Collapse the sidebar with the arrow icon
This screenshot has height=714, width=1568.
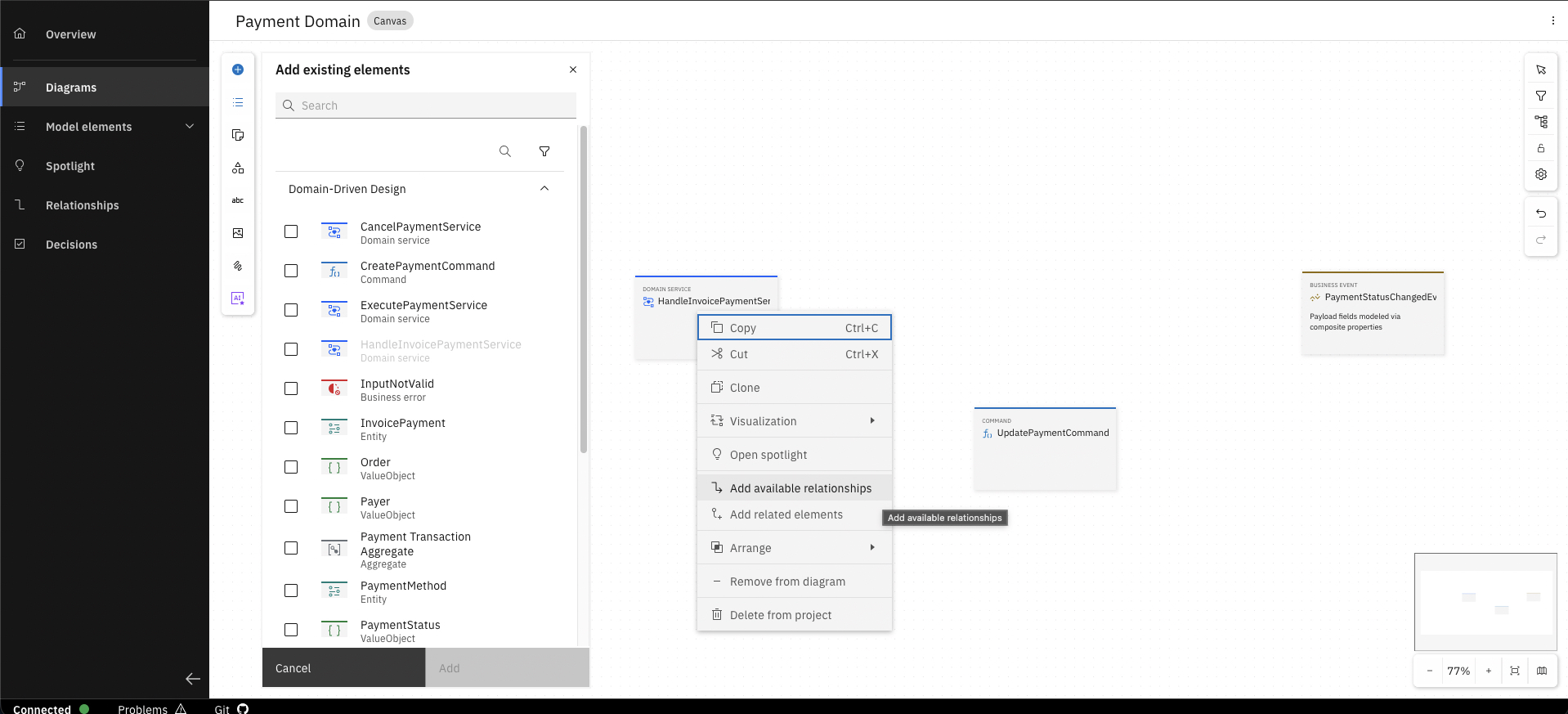click(x=193, y=679)
